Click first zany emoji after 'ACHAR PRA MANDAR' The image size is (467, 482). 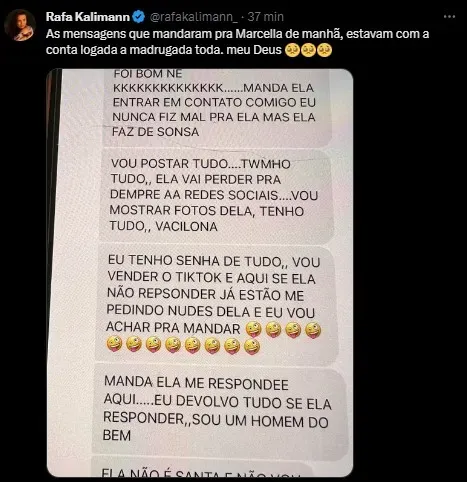point(253,330)
